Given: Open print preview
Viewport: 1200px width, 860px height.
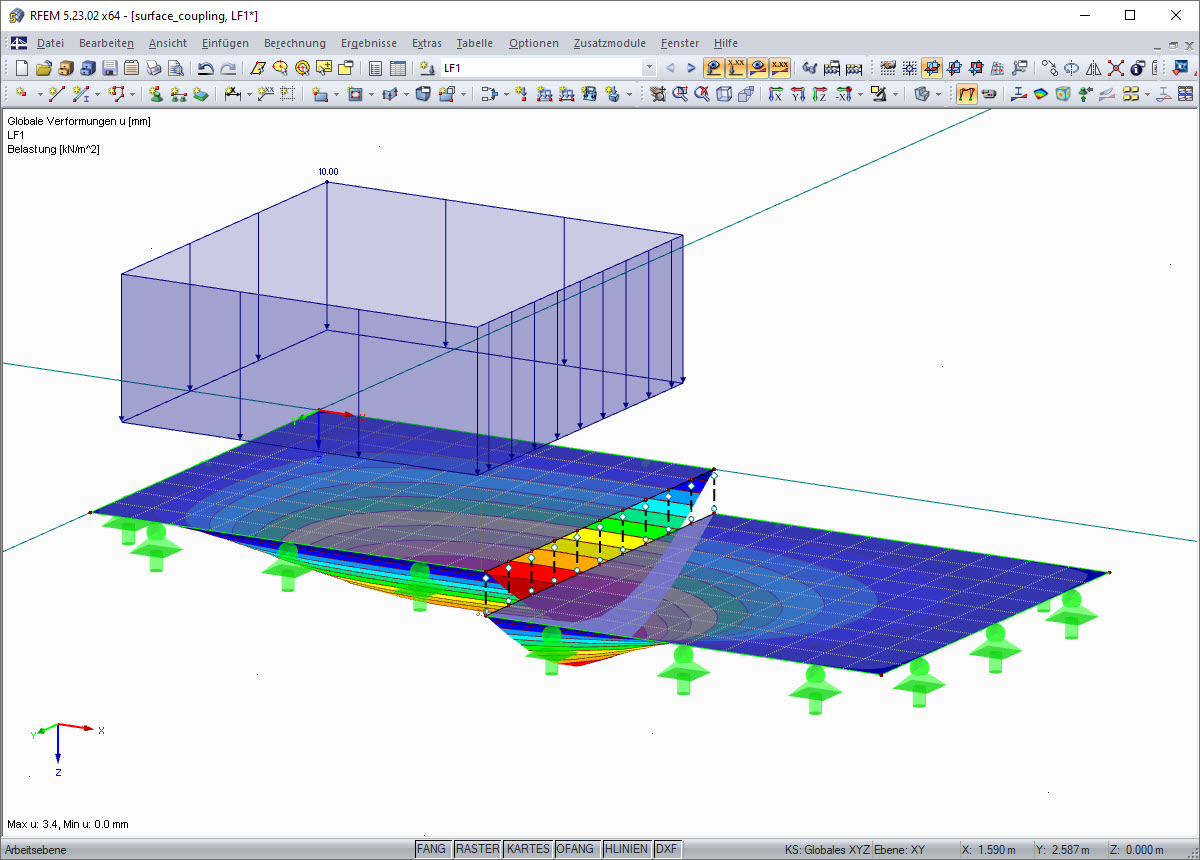Looking at the screenshot, I should click(175, 68).
